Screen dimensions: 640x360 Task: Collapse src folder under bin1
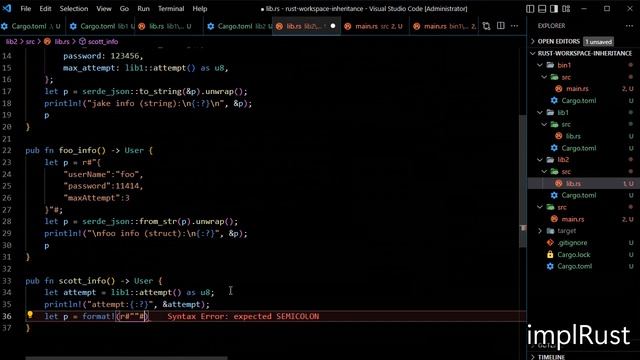coord(566,77)
